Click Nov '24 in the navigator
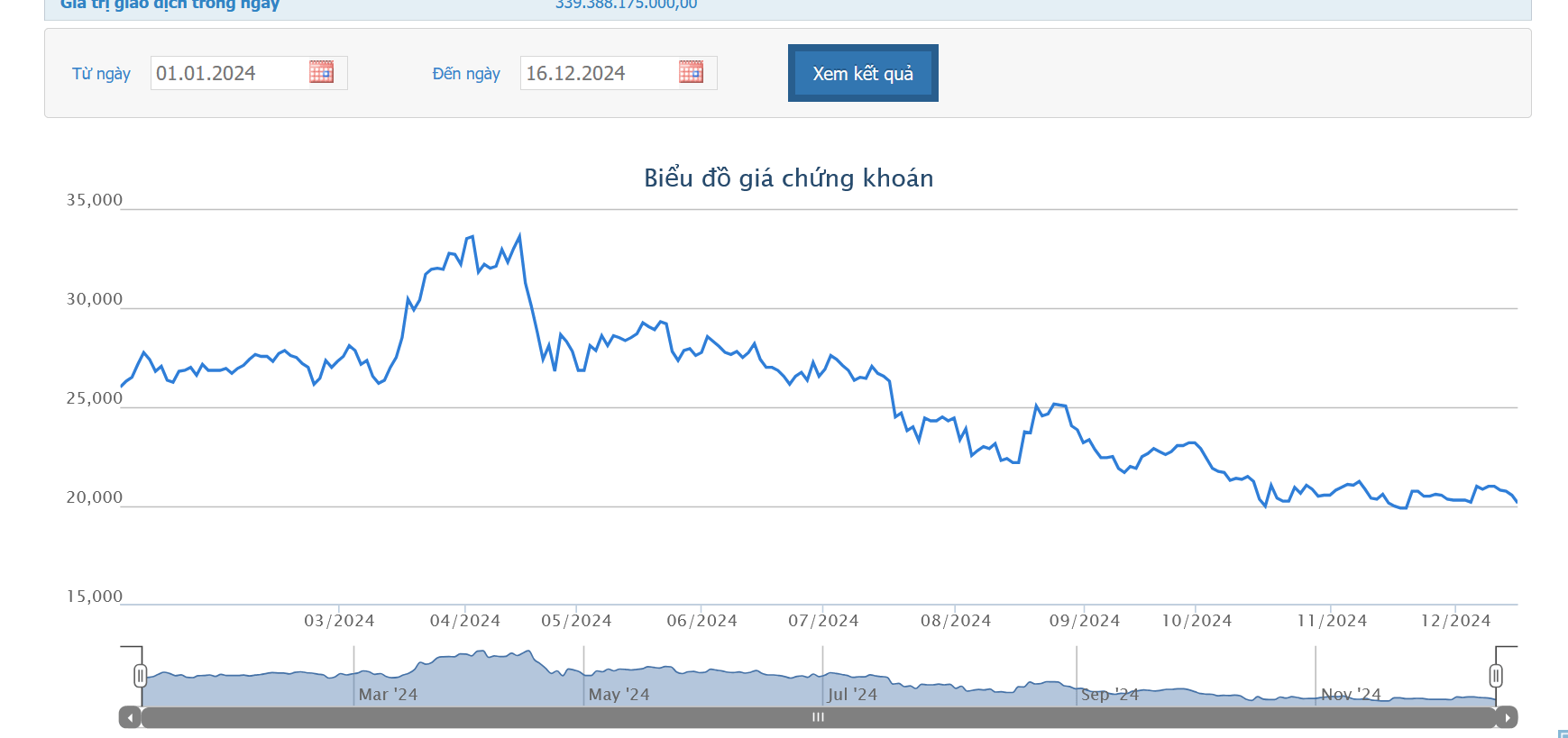Image resolution: width=1568 pixels, height=738 pixels. (x=1351, y=695)
